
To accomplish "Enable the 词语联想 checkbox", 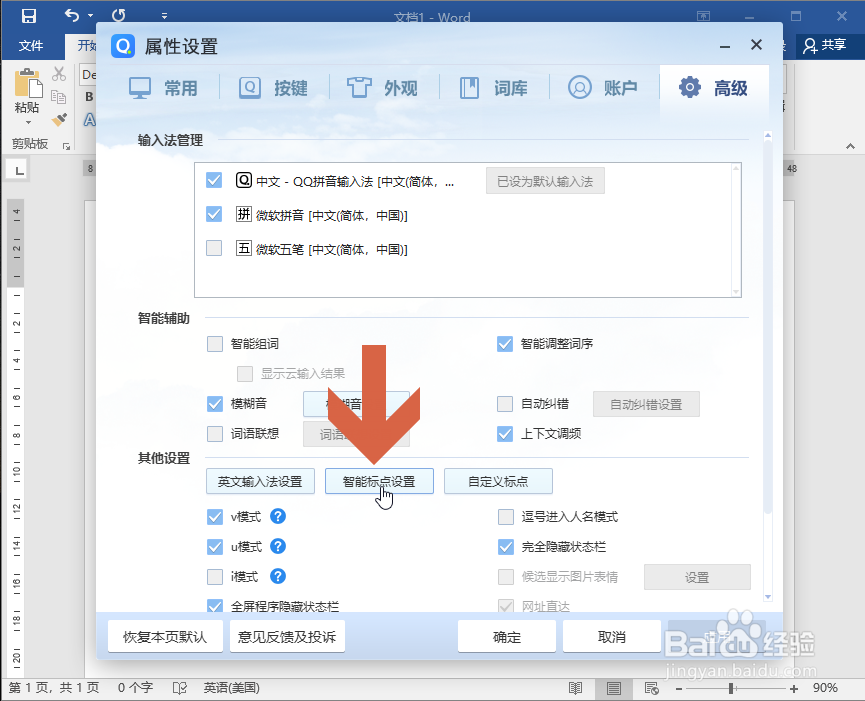I will coord(215,434).
